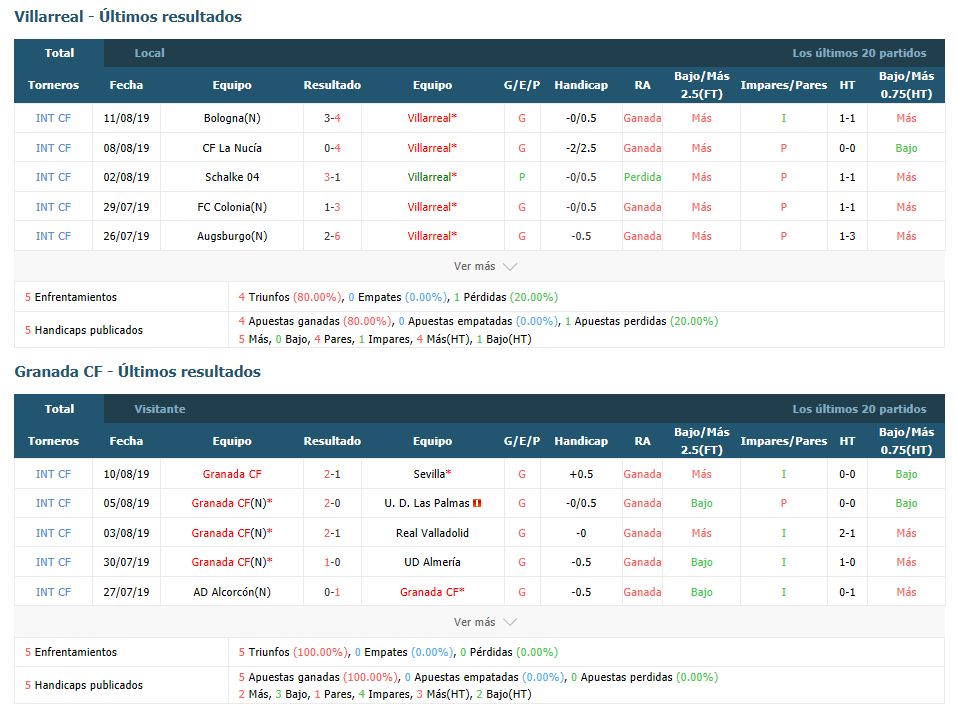
Task: Click the Bajo 2.5(FT) value in the UD Almería row
Action: (701, 562)
